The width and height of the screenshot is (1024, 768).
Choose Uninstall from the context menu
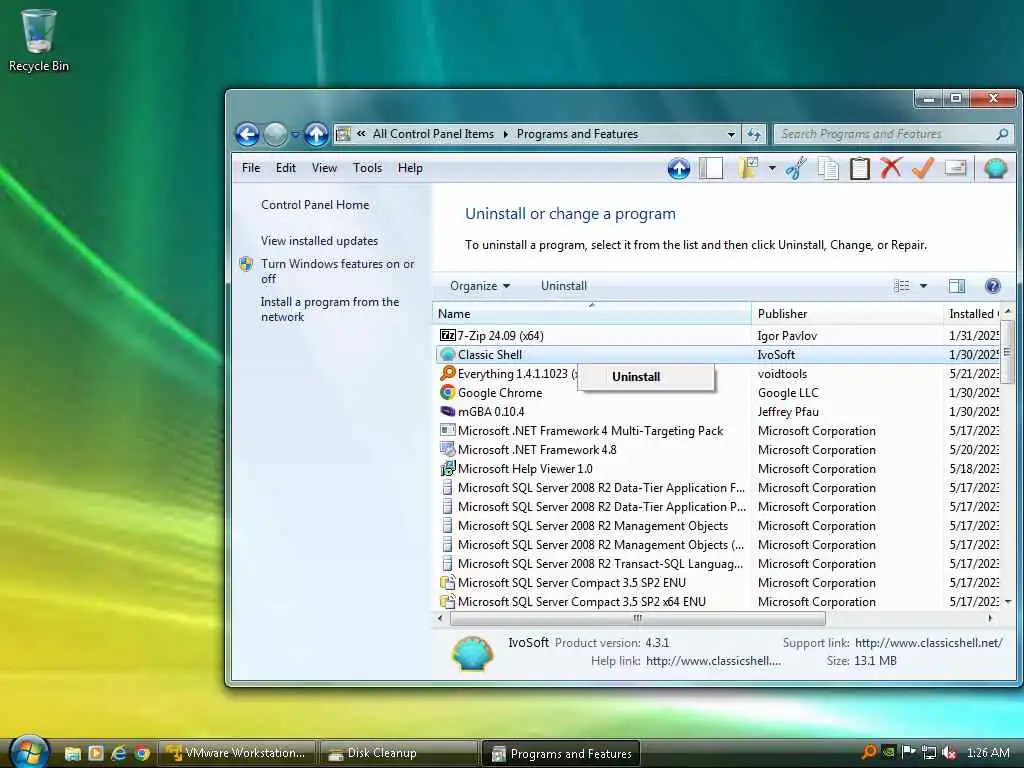tap(645, 377)
